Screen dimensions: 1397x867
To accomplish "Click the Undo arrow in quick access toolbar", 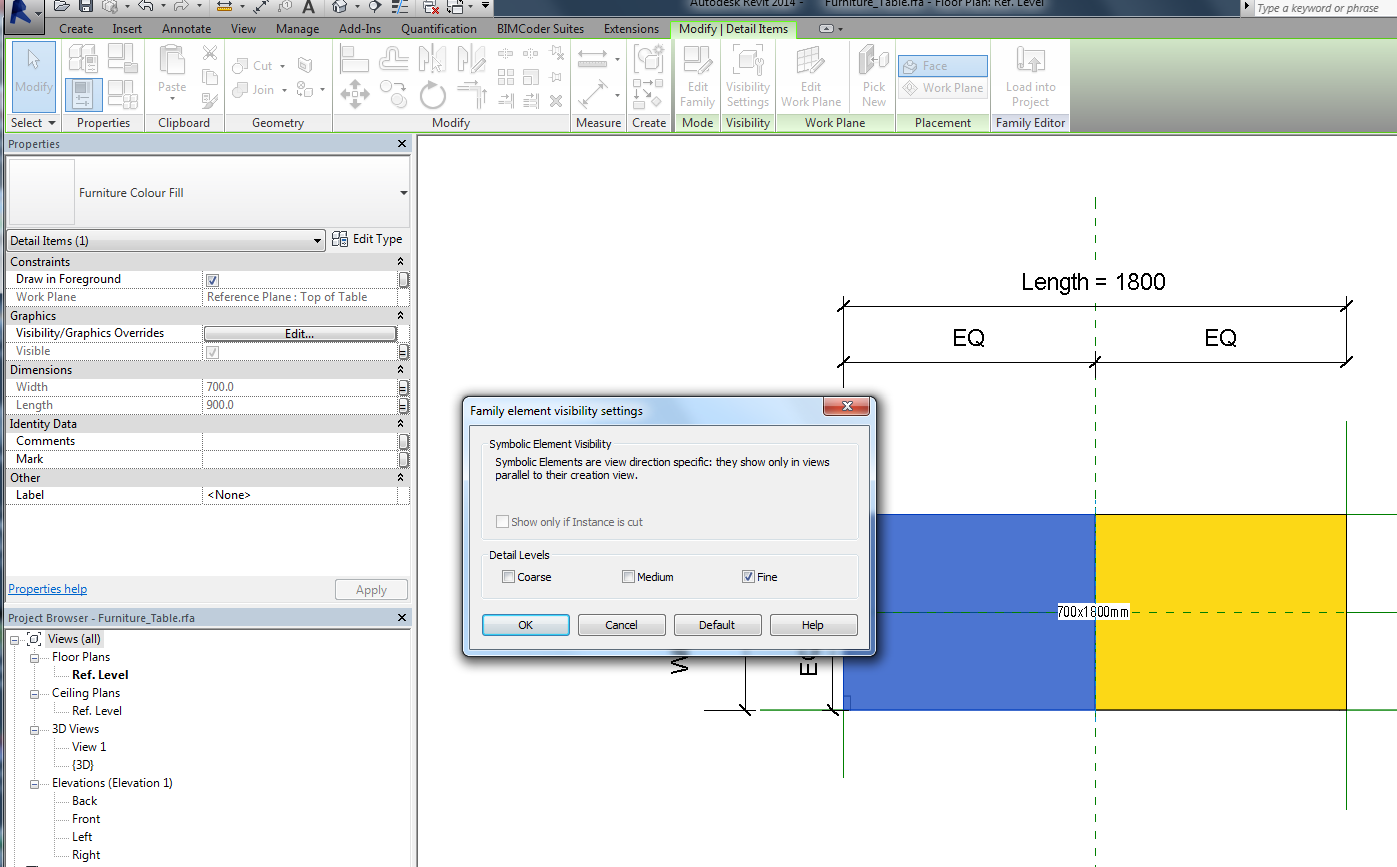I will (x=146, y=7).
